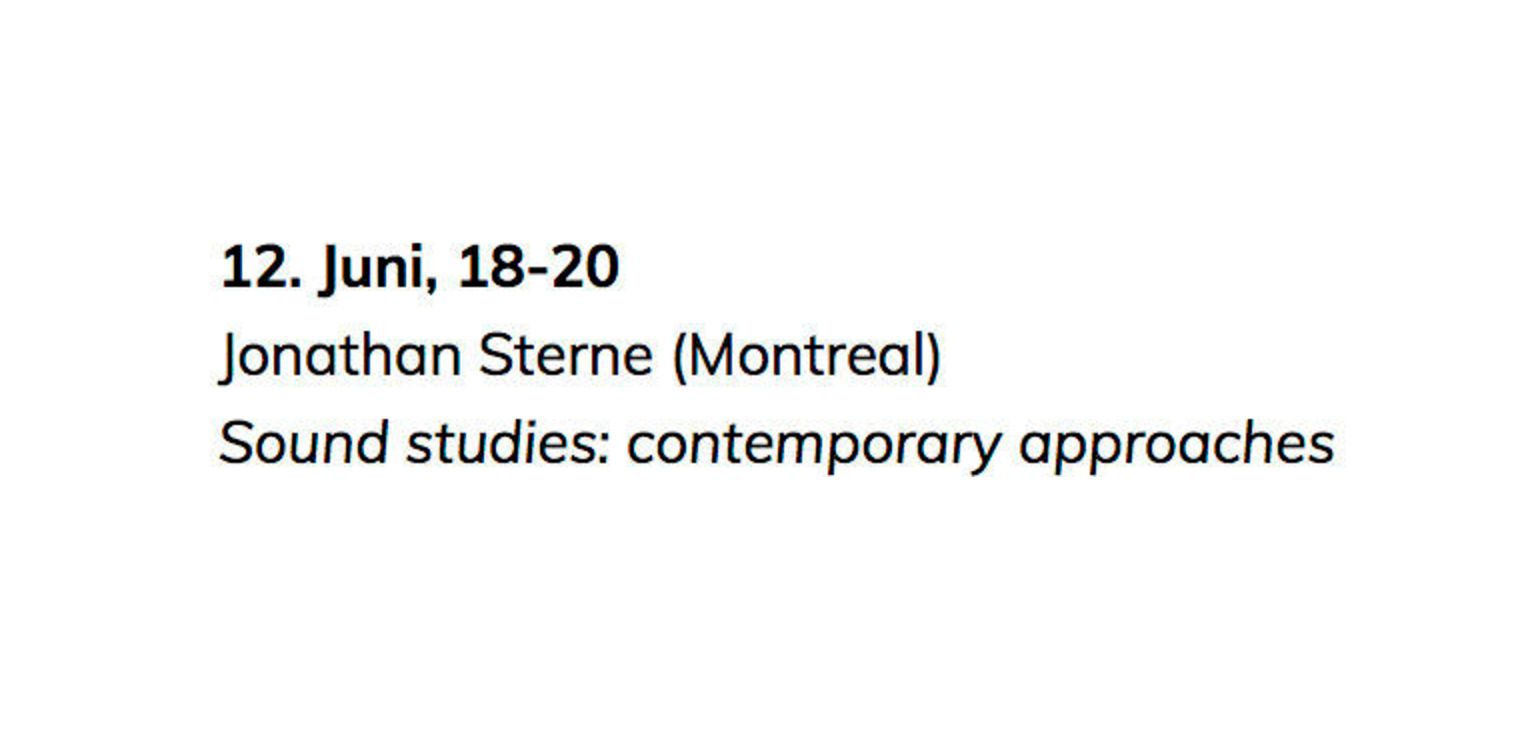1535x750 pixels.
Task: Select the bold word "Juni"
Action: pyautogui.click(x=373, y=270)
